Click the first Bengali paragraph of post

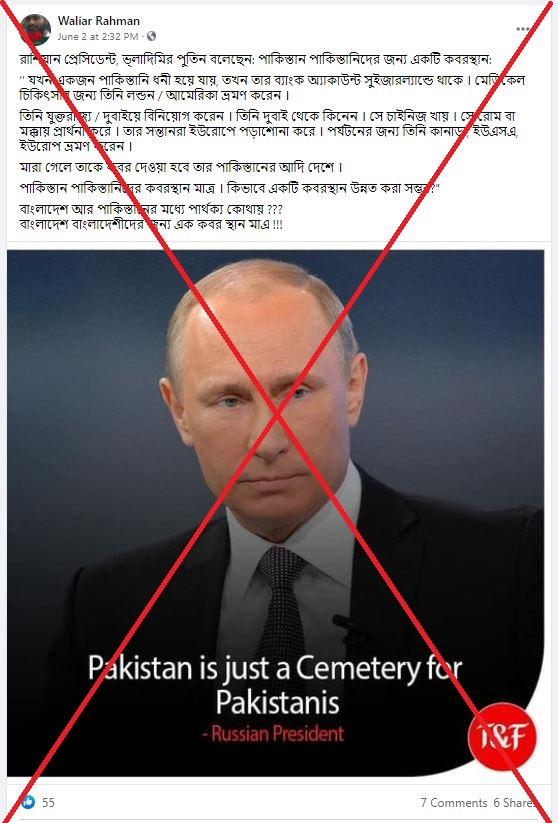click(x=256, y=59)
